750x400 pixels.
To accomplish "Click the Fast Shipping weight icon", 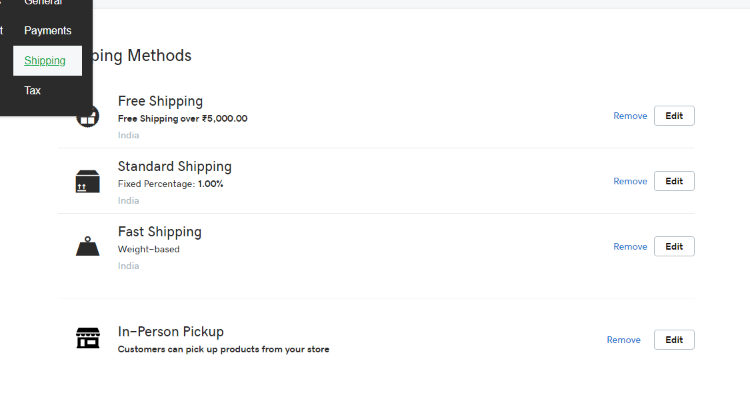I will click(88, 246).
